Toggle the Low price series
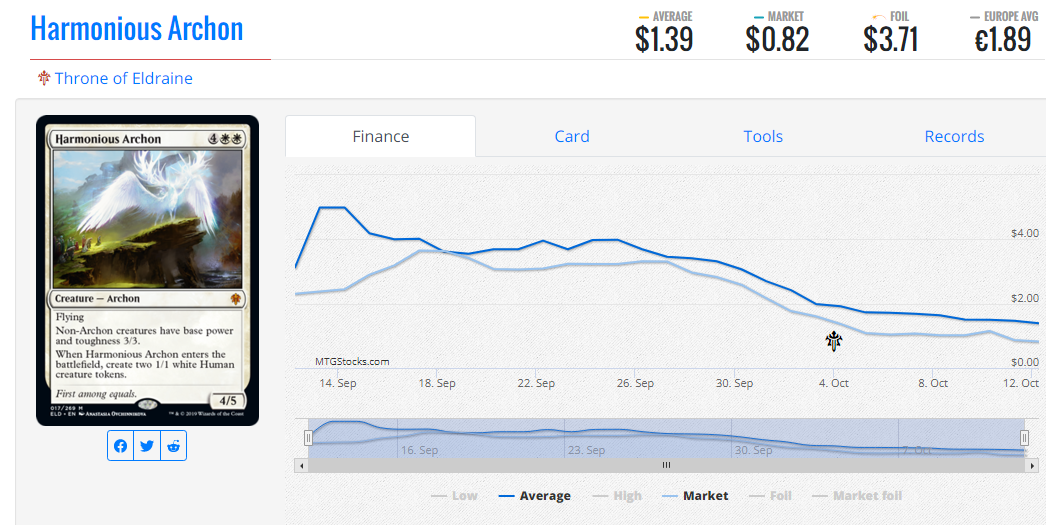This screenshot has height=525, width=1046. [x=454, y=496]
